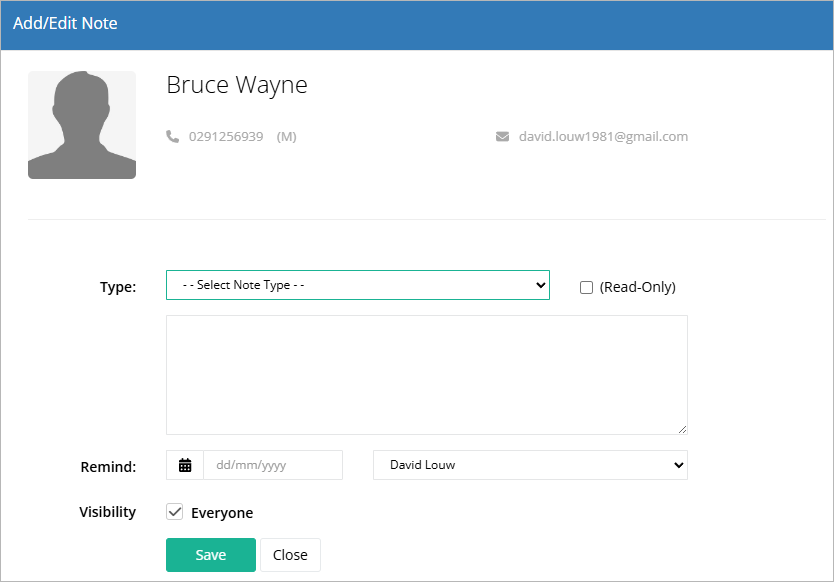Click the phone icon beside 0291256939
This screenshot has width=834, height=582.
(x=172, y=137)
